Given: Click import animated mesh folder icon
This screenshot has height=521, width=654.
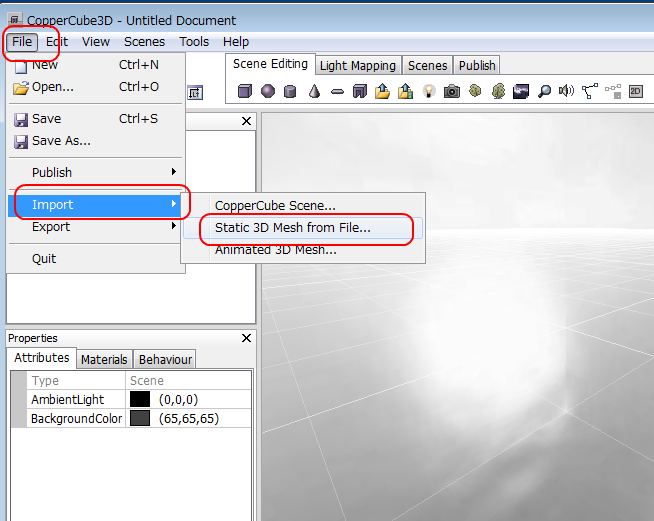Looking at the screenshot, I should tap(405, 91).
